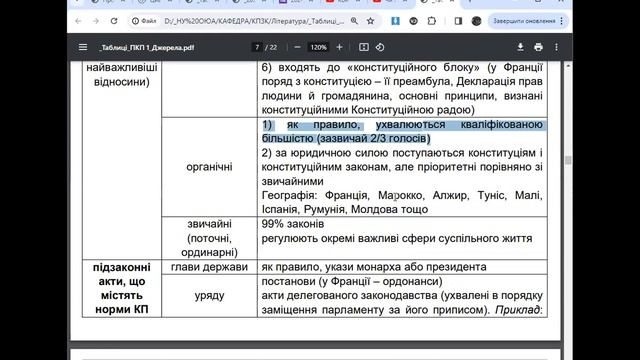This screenshot has width=640, height=360.
Task: Click the 120% zoom level field
Action: pyautogui.click(x=318, y=47)
